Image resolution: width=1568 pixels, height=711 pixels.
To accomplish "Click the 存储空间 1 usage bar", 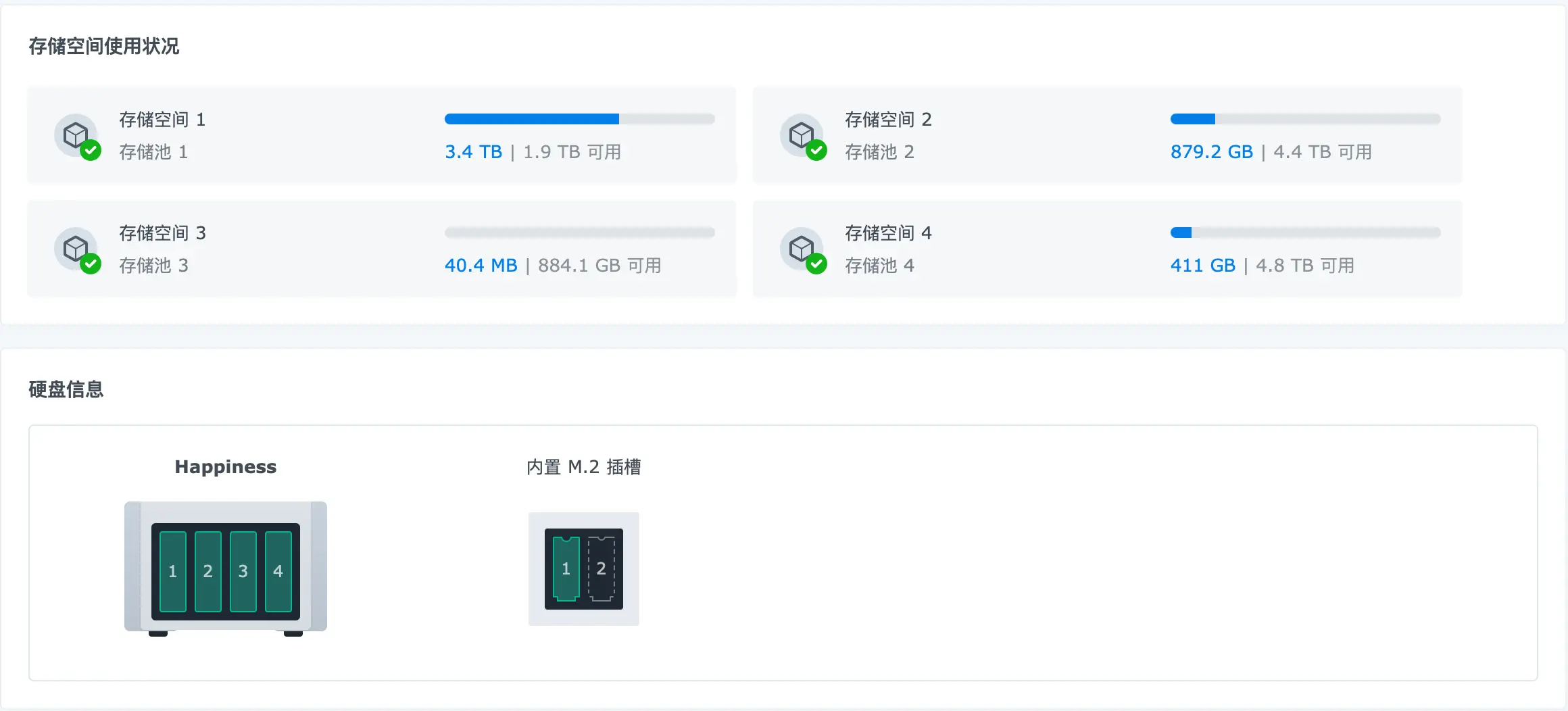I will 579,119.
